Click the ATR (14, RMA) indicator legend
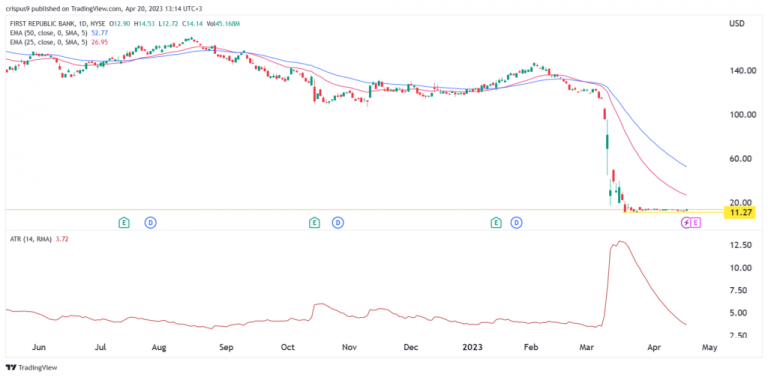Screen dimensions: 768x377 coord(40,239)
